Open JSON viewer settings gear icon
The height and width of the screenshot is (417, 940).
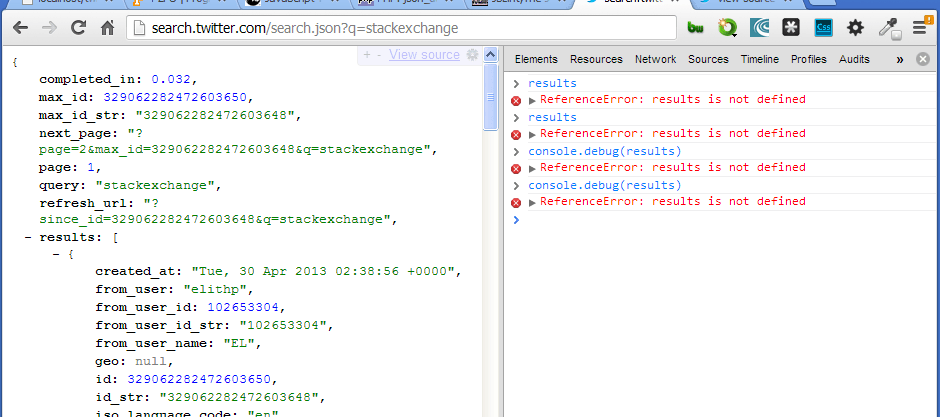(x=473, y=55)
